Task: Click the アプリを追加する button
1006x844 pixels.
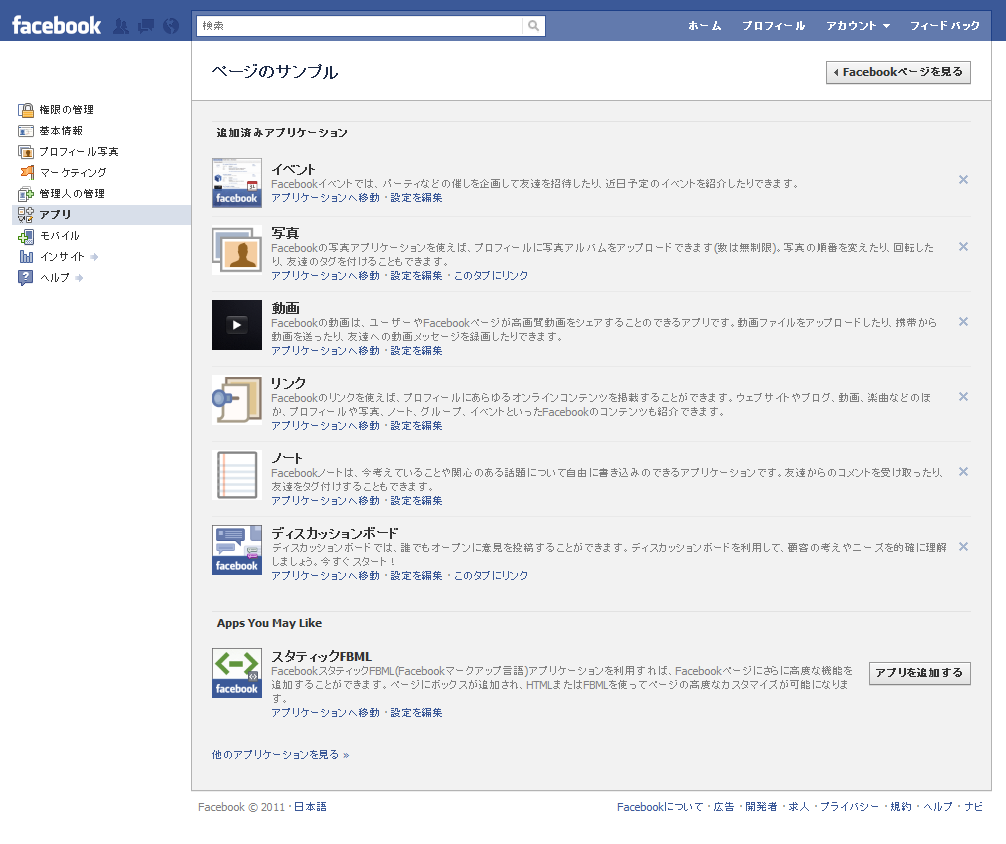Action: coord(919,673)
